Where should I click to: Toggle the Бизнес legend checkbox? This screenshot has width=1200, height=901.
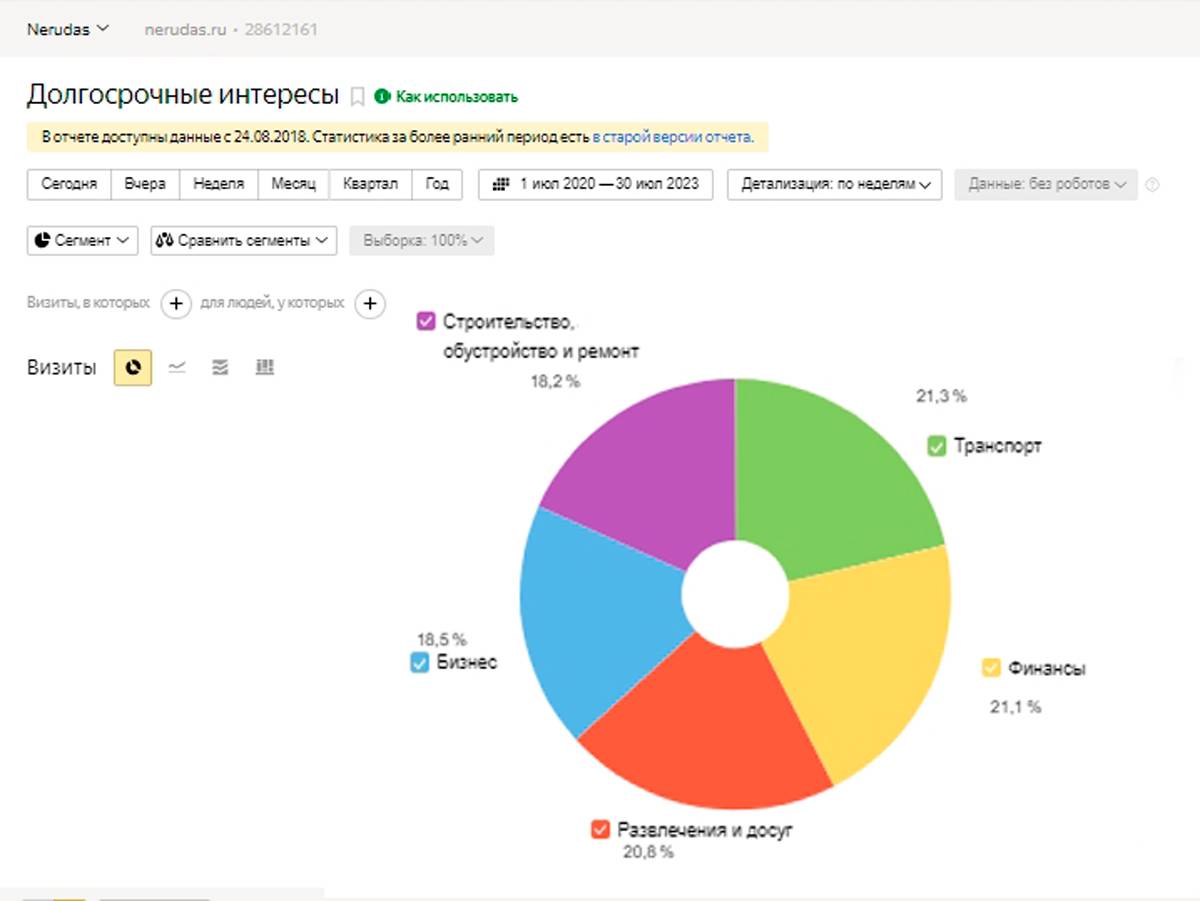[420, 663]
